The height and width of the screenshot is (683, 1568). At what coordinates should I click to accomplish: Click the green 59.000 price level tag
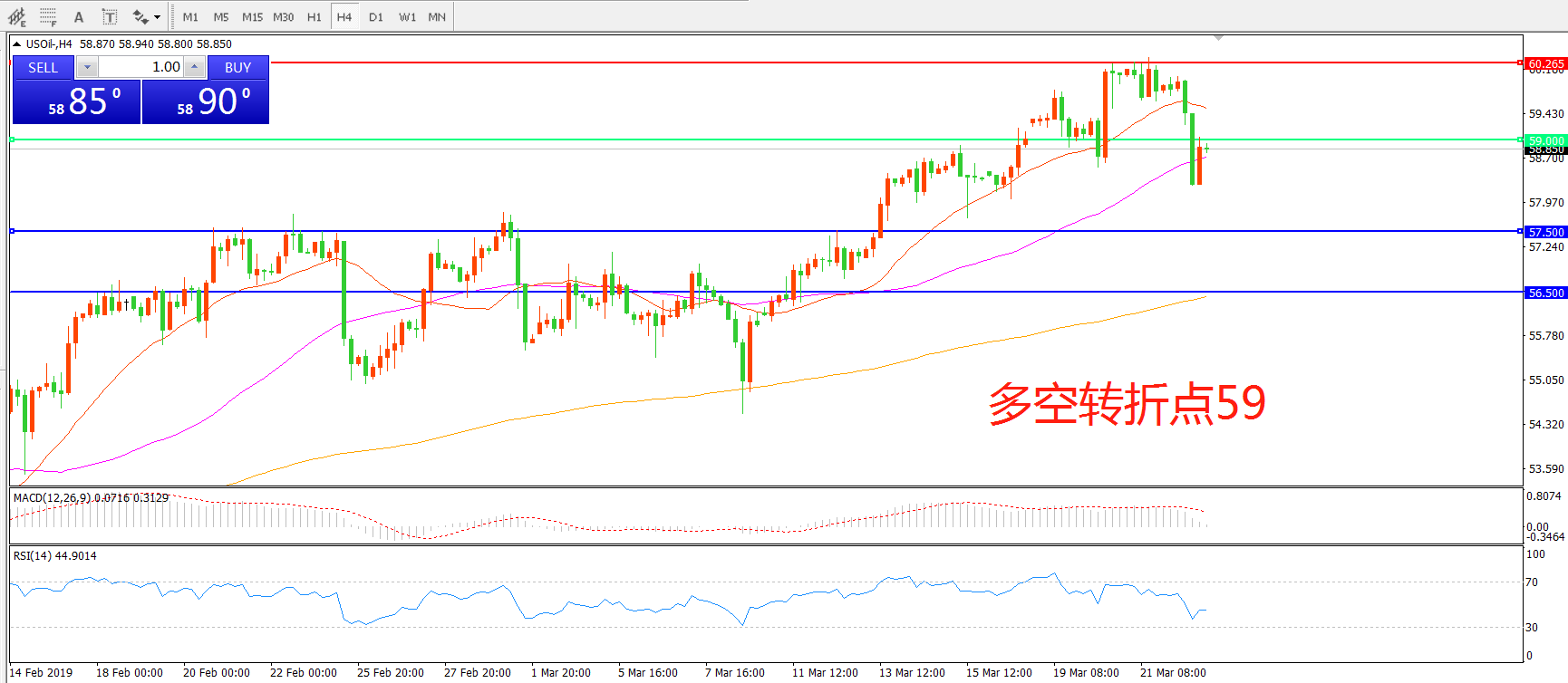point(1545,140)
